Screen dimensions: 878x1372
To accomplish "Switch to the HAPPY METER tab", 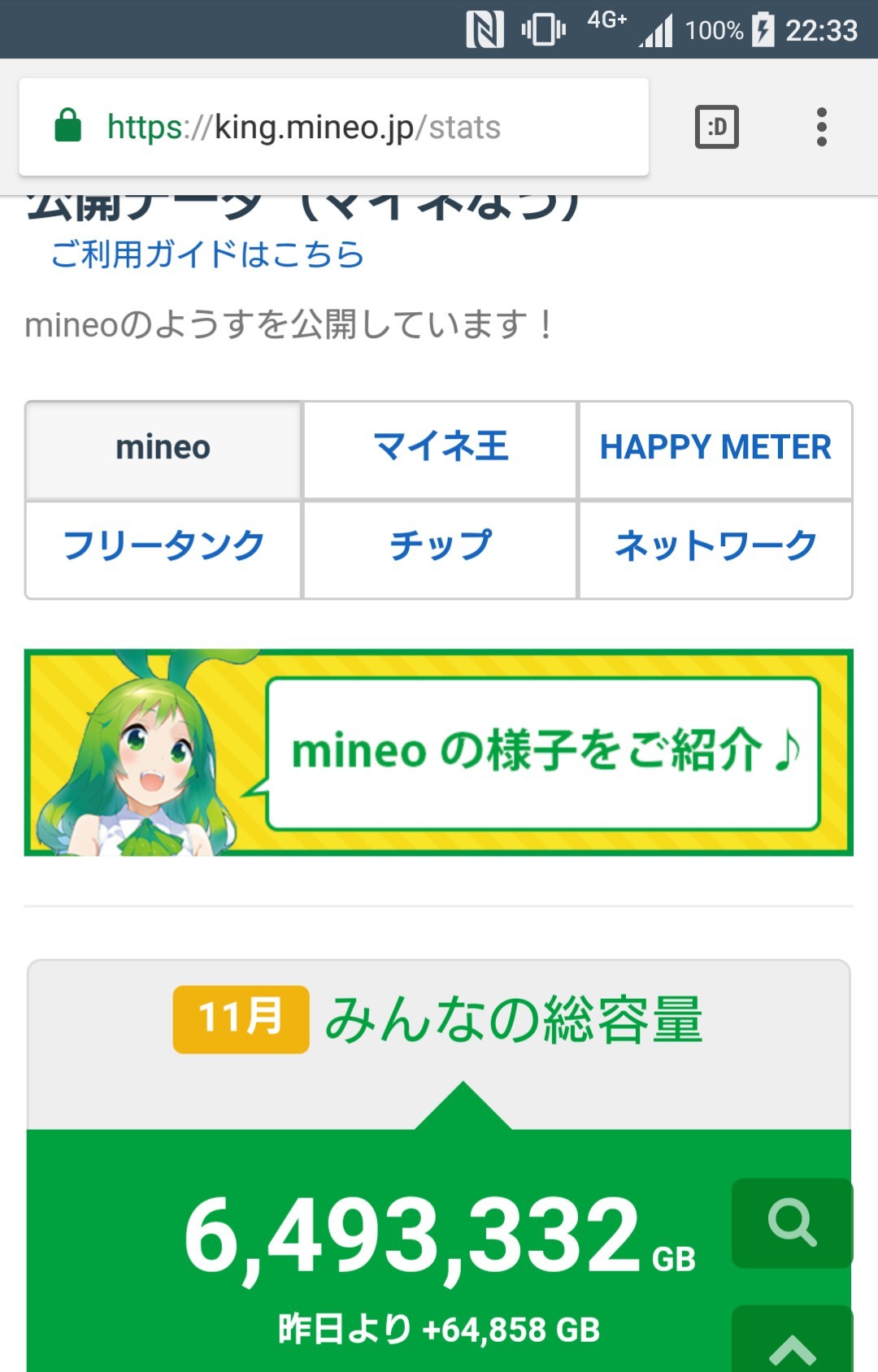I will click(715, 449).
